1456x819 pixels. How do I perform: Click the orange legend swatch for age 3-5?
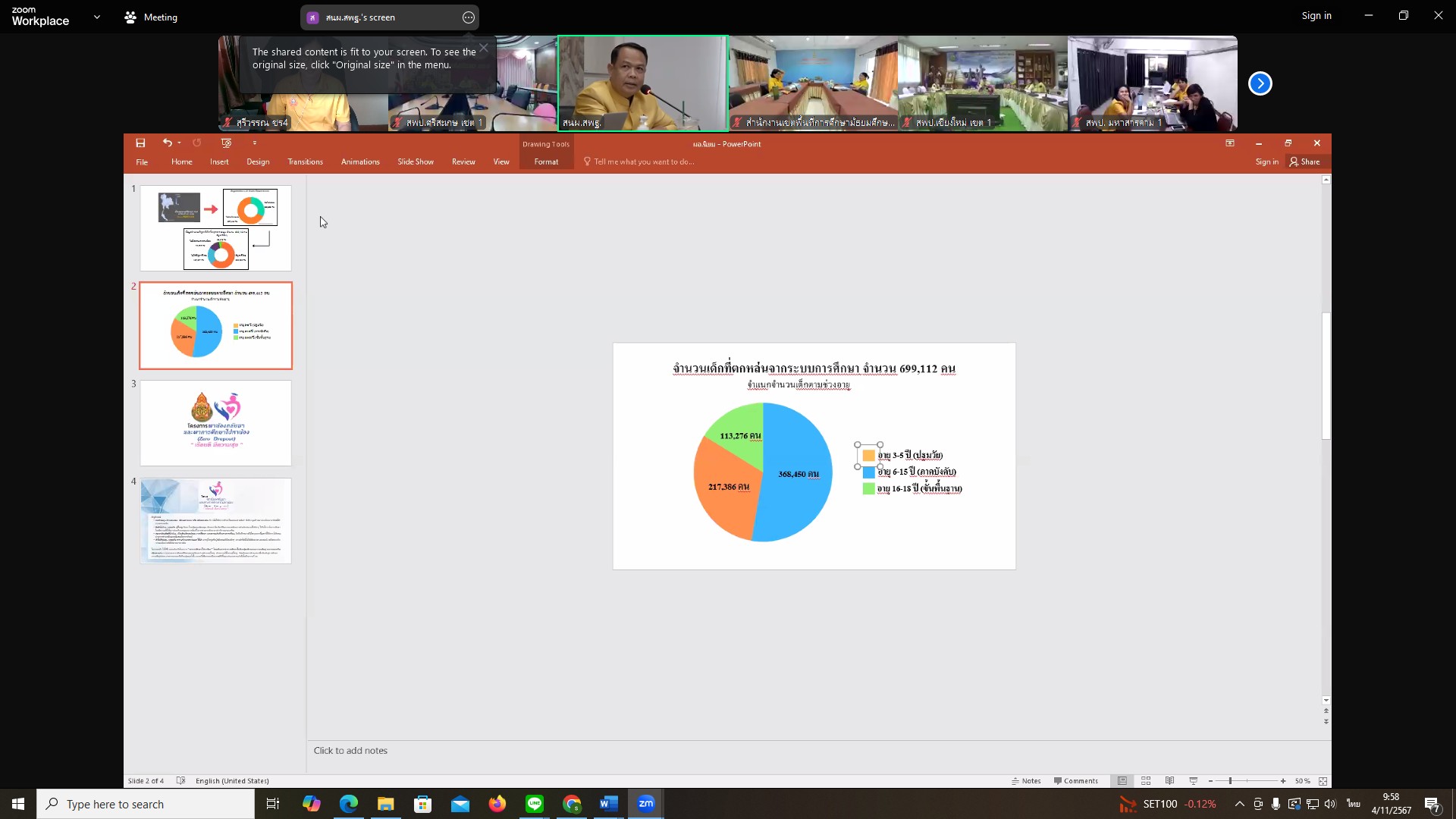coord(869,455)
